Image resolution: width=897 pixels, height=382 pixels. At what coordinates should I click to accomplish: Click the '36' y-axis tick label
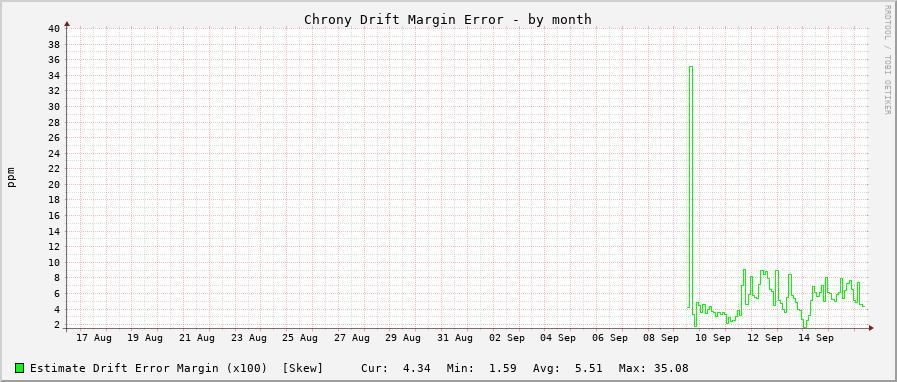click(54, 59)
